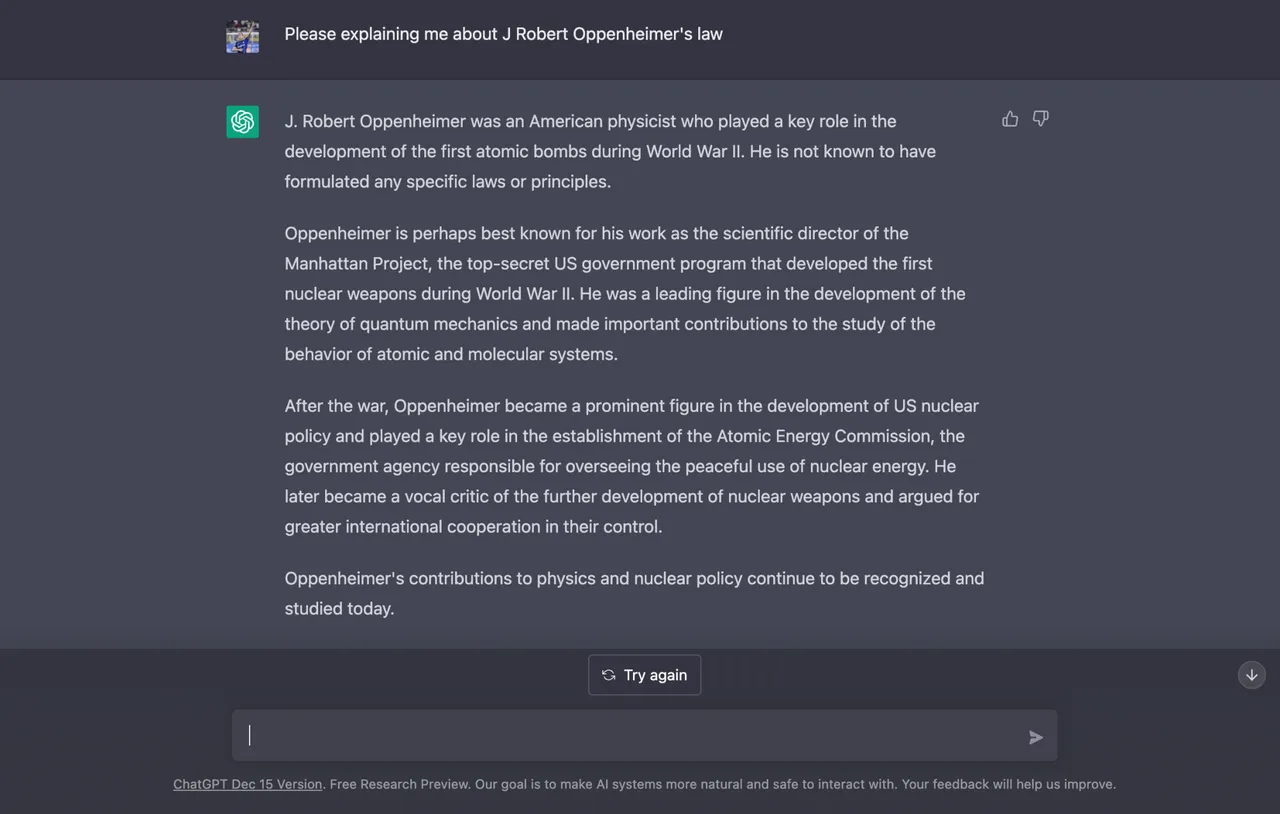This screenshot has width=1280, height=814.
Task: Click the paragraph starting 'After the war'
Action: point(632,466)
